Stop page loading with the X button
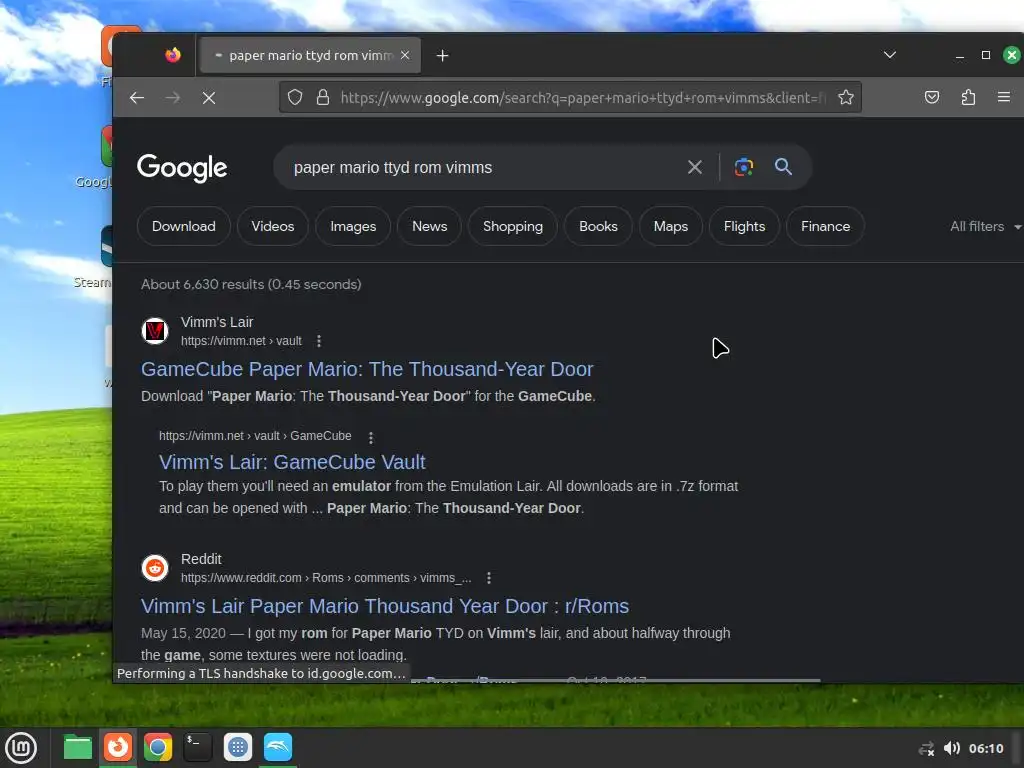 point(209,98)
